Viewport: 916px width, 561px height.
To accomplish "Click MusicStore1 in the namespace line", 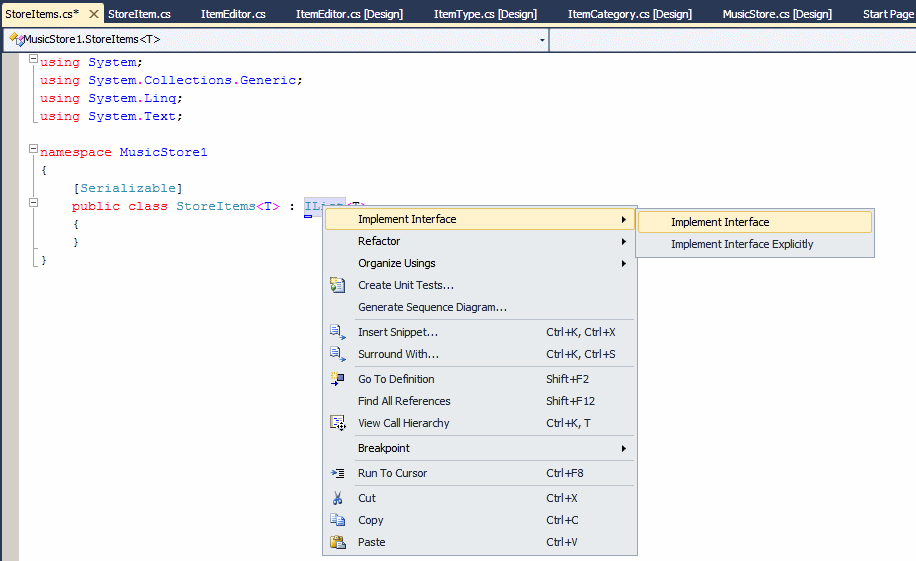I will pyautogui.click(x=164, y=153).
